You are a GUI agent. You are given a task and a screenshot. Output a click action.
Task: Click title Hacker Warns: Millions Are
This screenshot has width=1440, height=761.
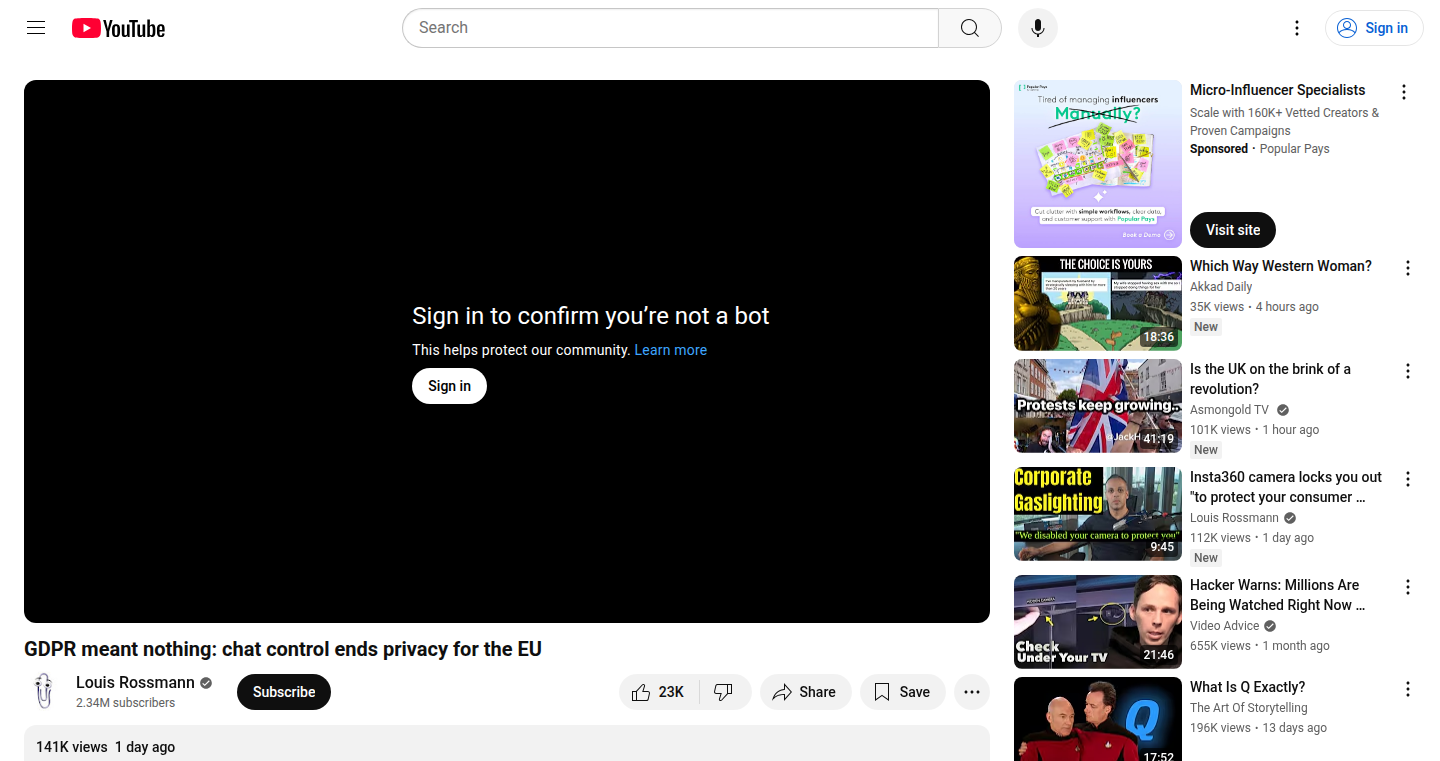(1277, 595)
